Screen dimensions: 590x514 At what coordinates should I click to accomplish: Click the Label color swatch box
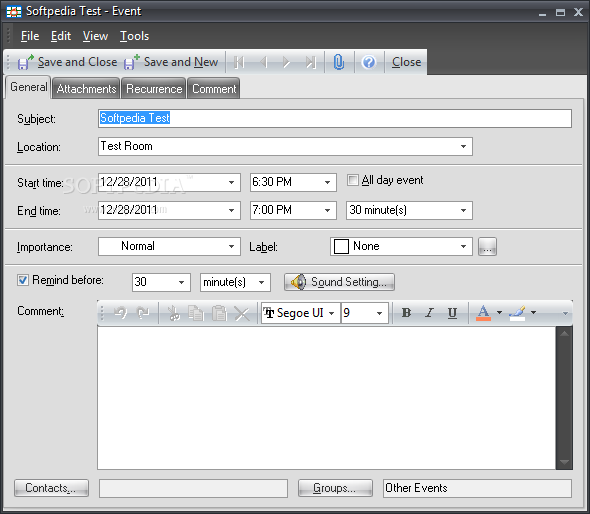(x=341, y=247)
